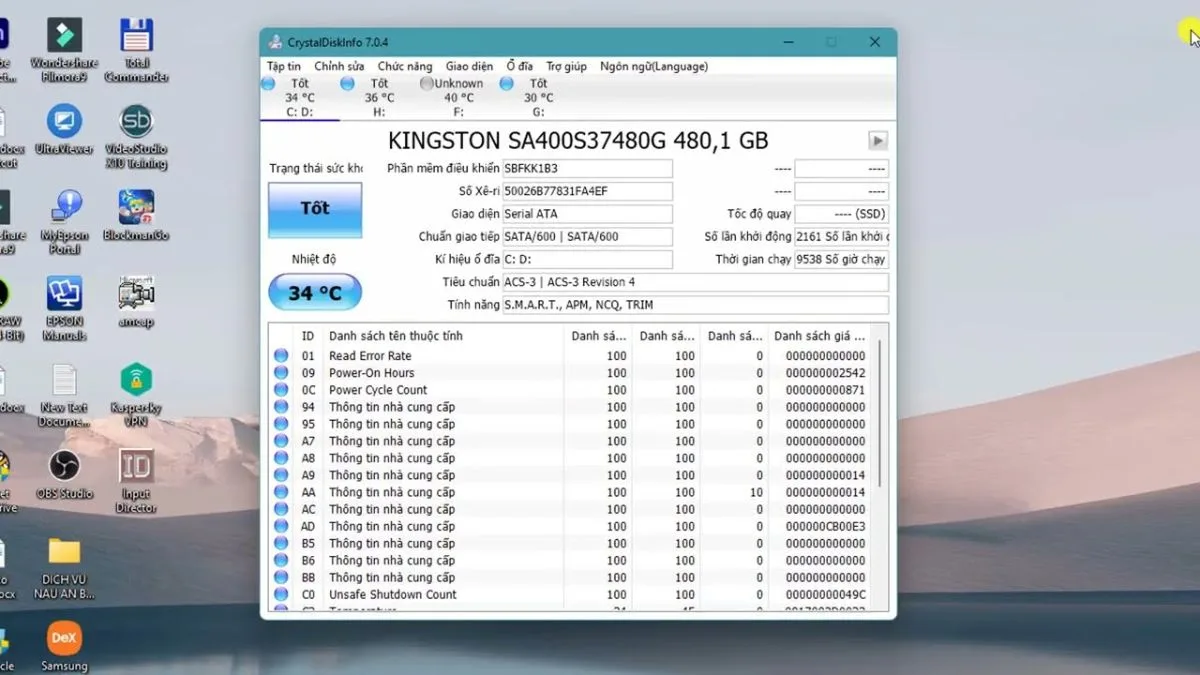
Task: Click the next disk arrow button
Action: click(x=878, y=141)
